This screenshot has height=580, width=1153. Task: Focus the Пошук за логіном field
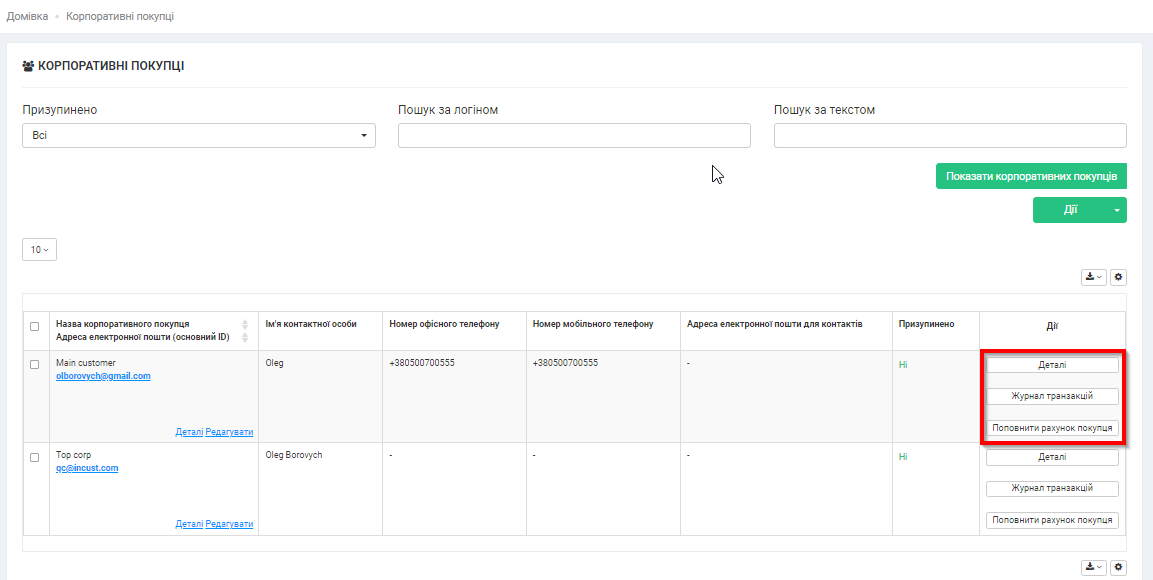click(x=574, y=136)
